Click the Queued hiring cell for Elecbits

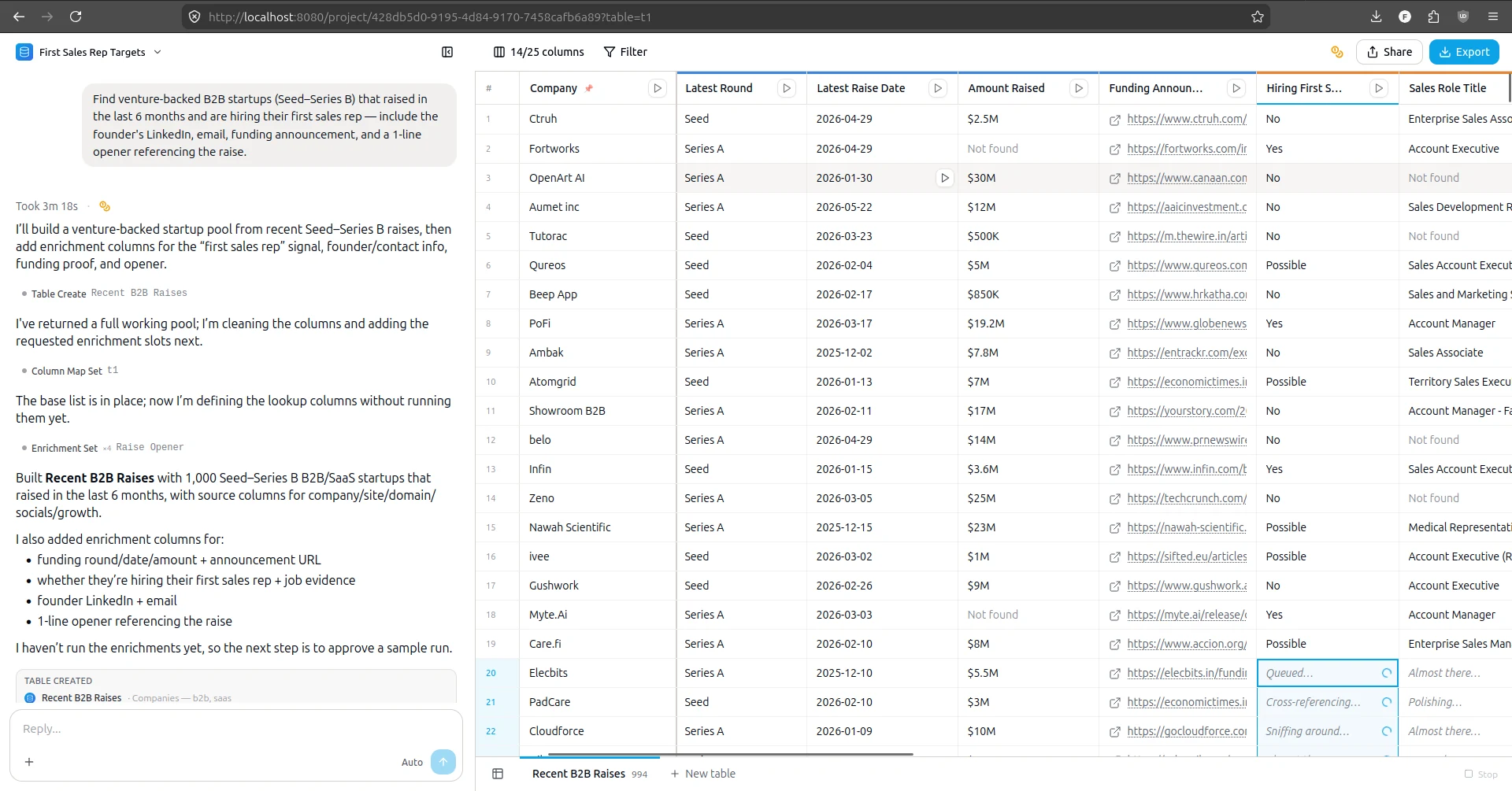(x=1327, y=673)
